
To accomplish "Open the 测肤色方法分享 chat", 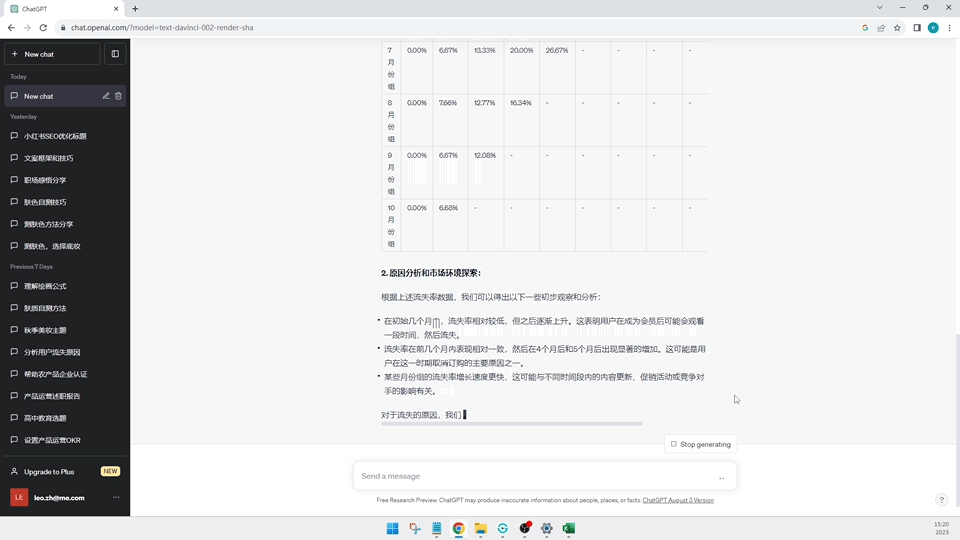I will pos(65,224).
